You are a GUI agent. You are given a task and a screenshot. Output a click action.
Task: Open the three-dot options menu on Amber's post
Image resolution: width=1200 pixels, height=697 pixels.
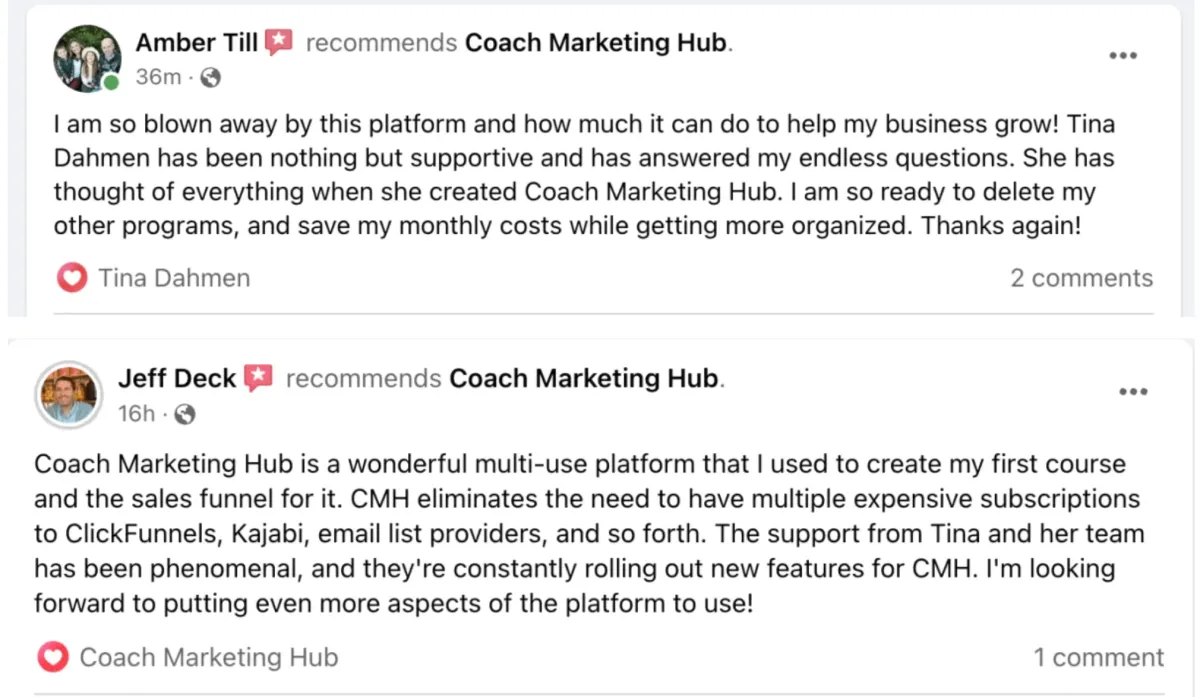point(1124,55)
